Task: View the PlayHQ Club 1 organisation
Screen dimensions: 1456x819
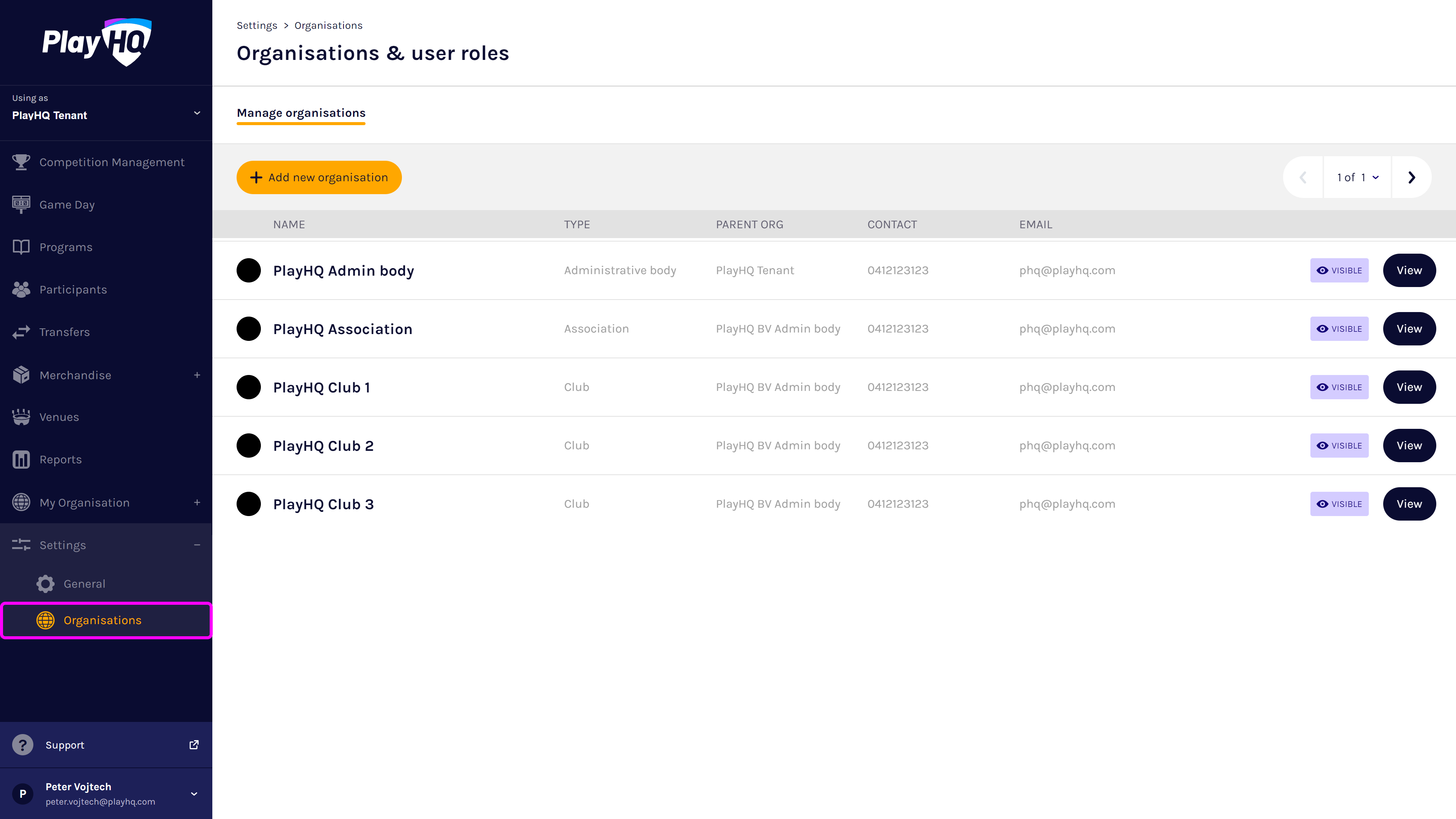Action: pyautogui.click(x=1409, y=387)
